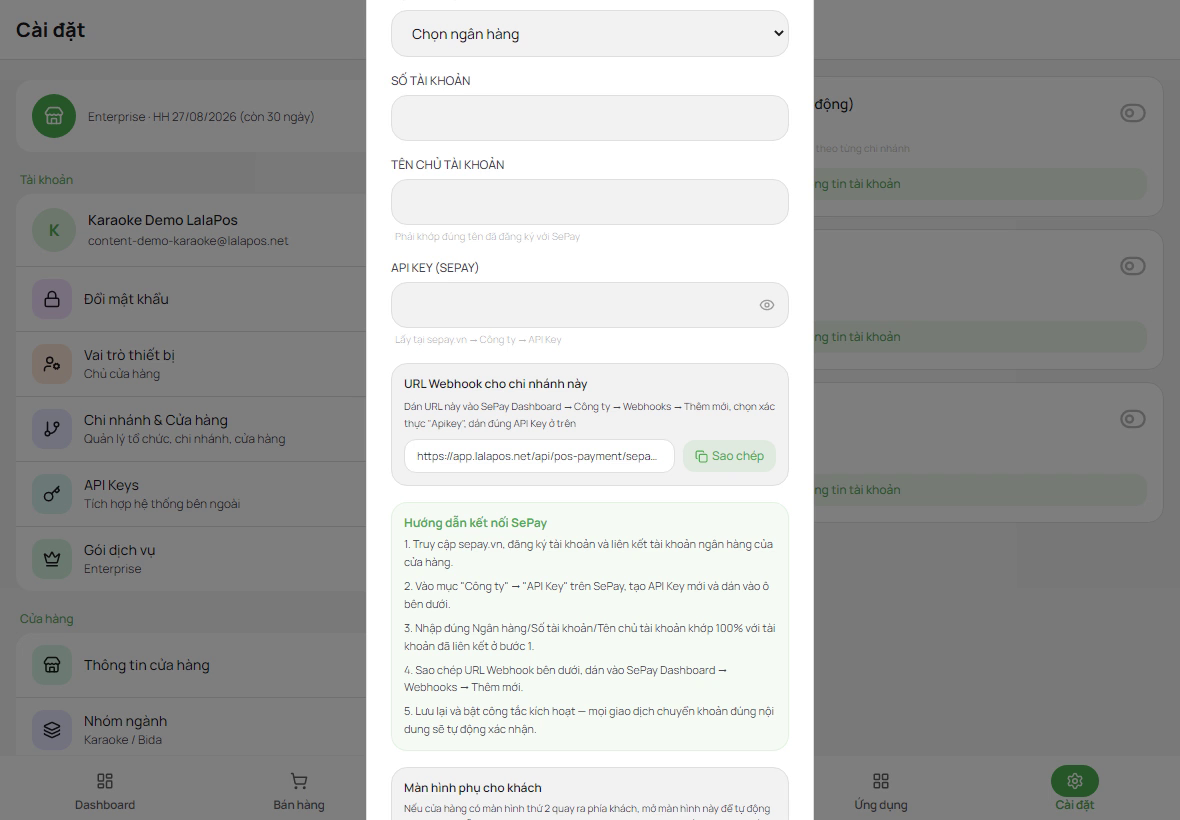The image size is (1180, 820).
Task: Toggle the third payment switch in the background
Action: [1133, 418]
